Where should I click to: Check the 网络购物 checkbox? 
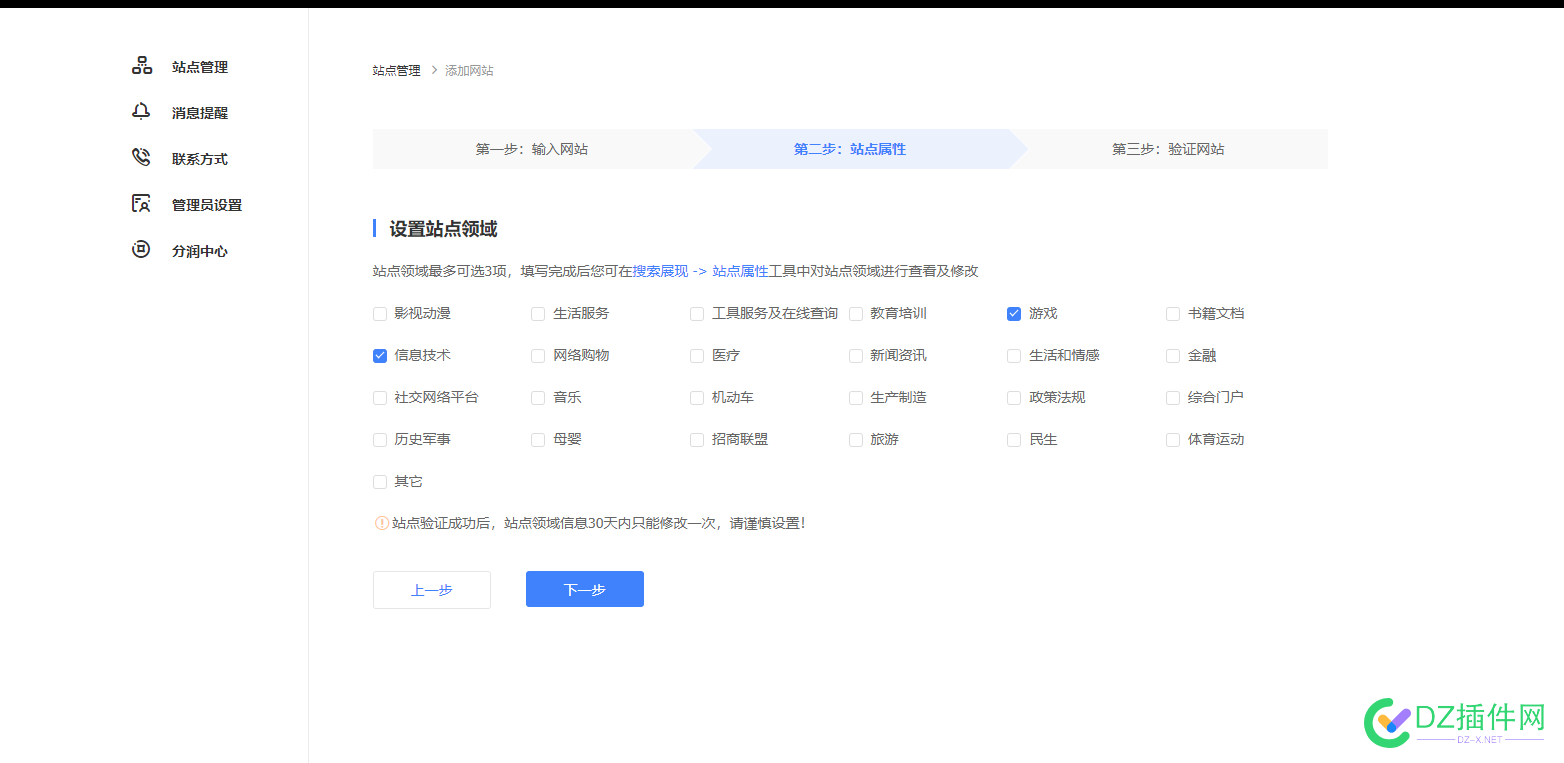coord(538,356)
